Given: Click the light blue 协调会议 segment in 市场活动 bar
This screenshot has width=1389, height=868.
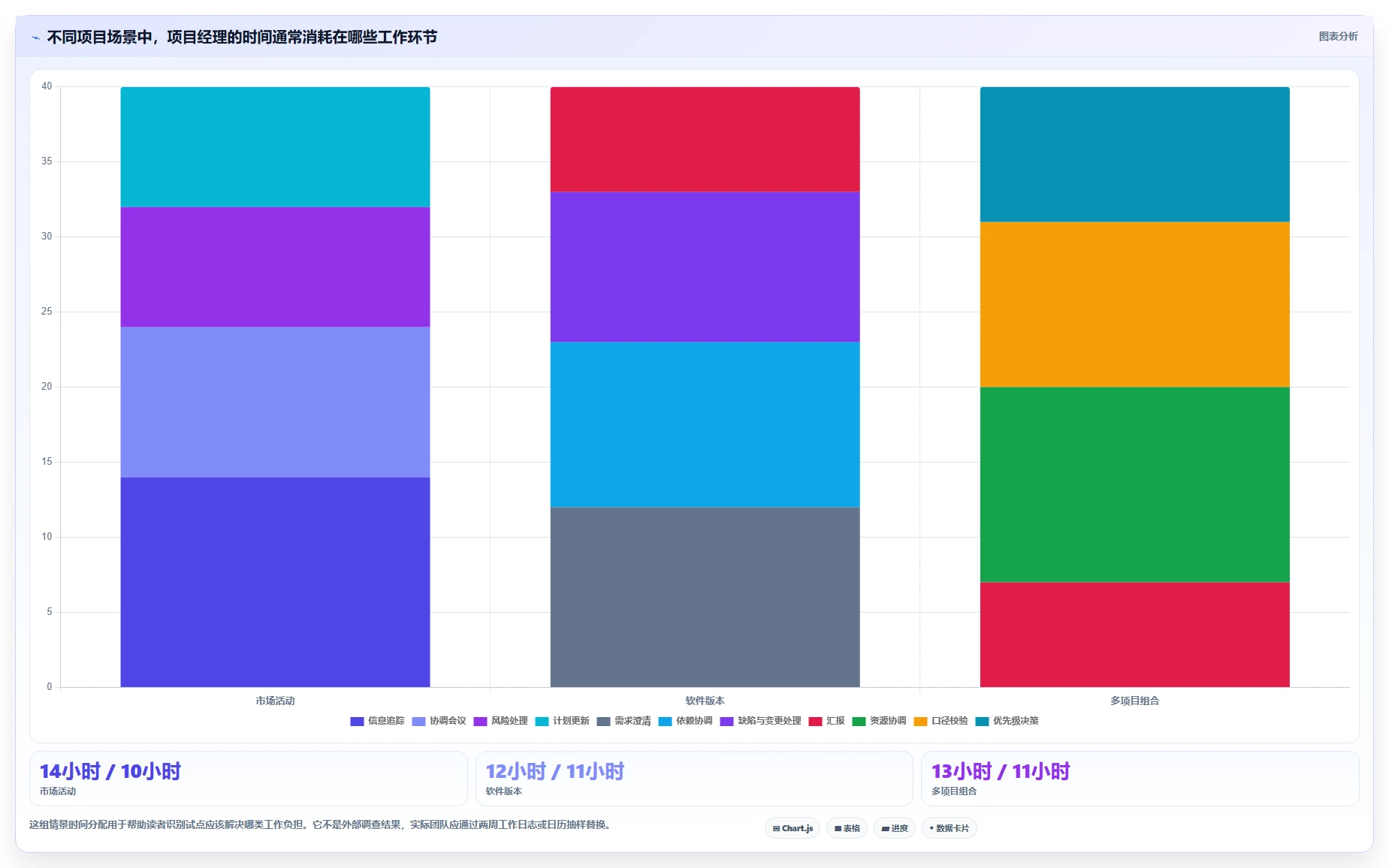Looking at the screenshot, I should click(275, 402).
